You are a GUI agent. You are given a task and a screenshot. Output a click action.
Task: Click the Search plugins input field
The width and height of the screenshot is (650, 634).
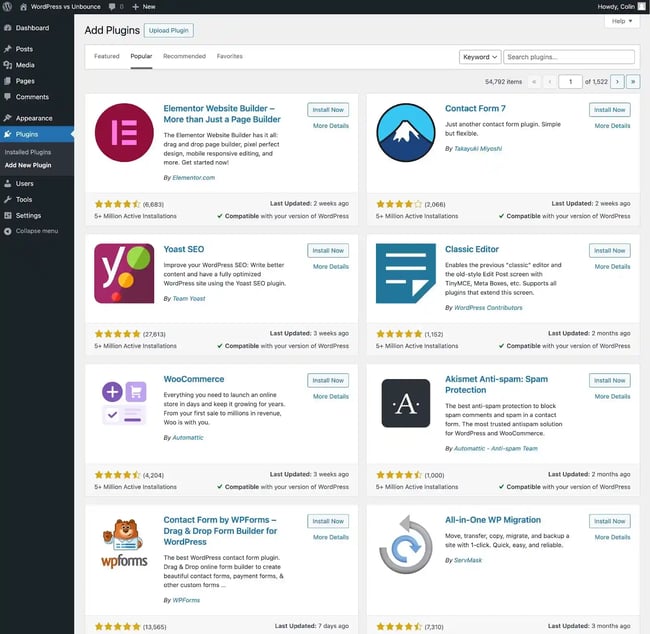click(569, 57)
